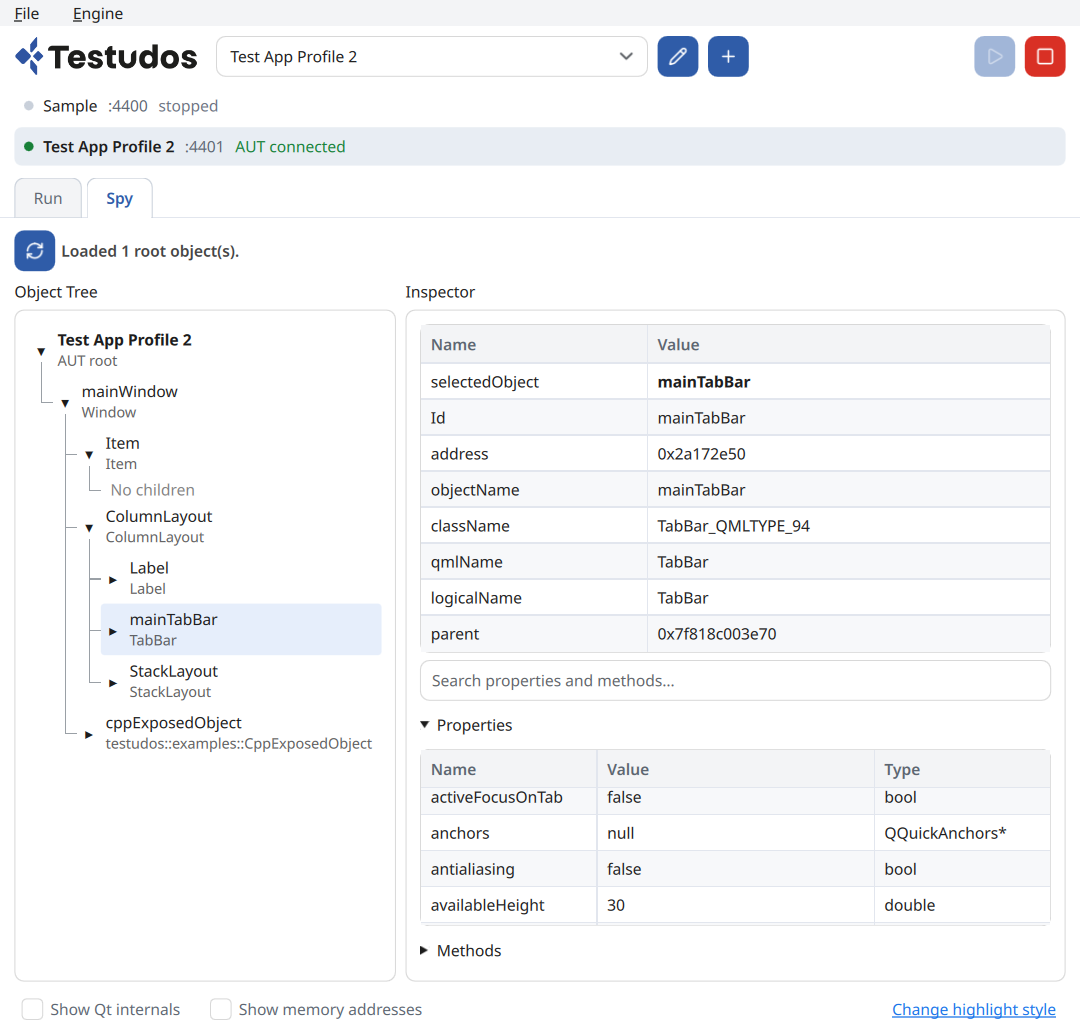Select the ColumnLayout tree item
The height and width of the screenshot is (1032, 1080).
tap(158, 526)
